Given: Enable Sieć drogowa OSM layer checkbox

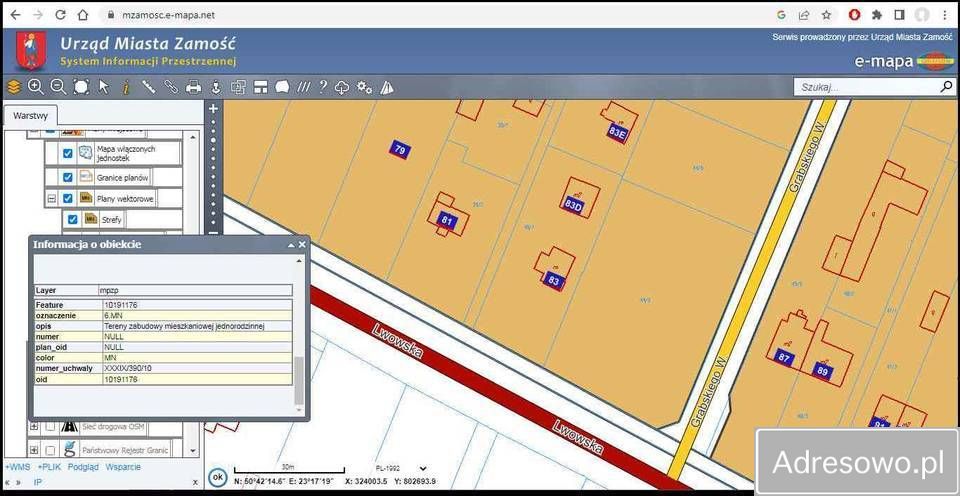Looking at the screenshot, I should [x=50, y=427].
